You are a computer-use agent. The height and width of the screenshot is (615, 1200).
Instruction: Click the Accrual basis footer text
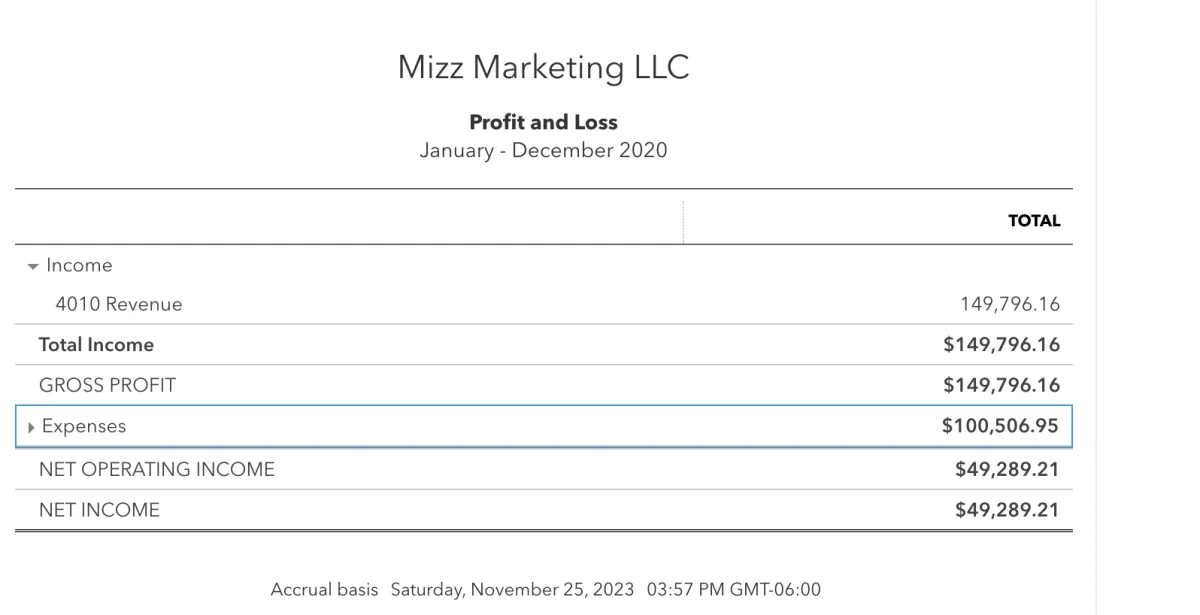(x=324, y=589)
